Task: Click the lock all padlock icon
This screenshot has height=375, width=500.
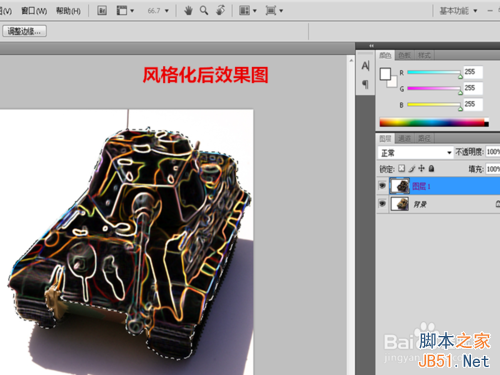Action: (431, 168)
